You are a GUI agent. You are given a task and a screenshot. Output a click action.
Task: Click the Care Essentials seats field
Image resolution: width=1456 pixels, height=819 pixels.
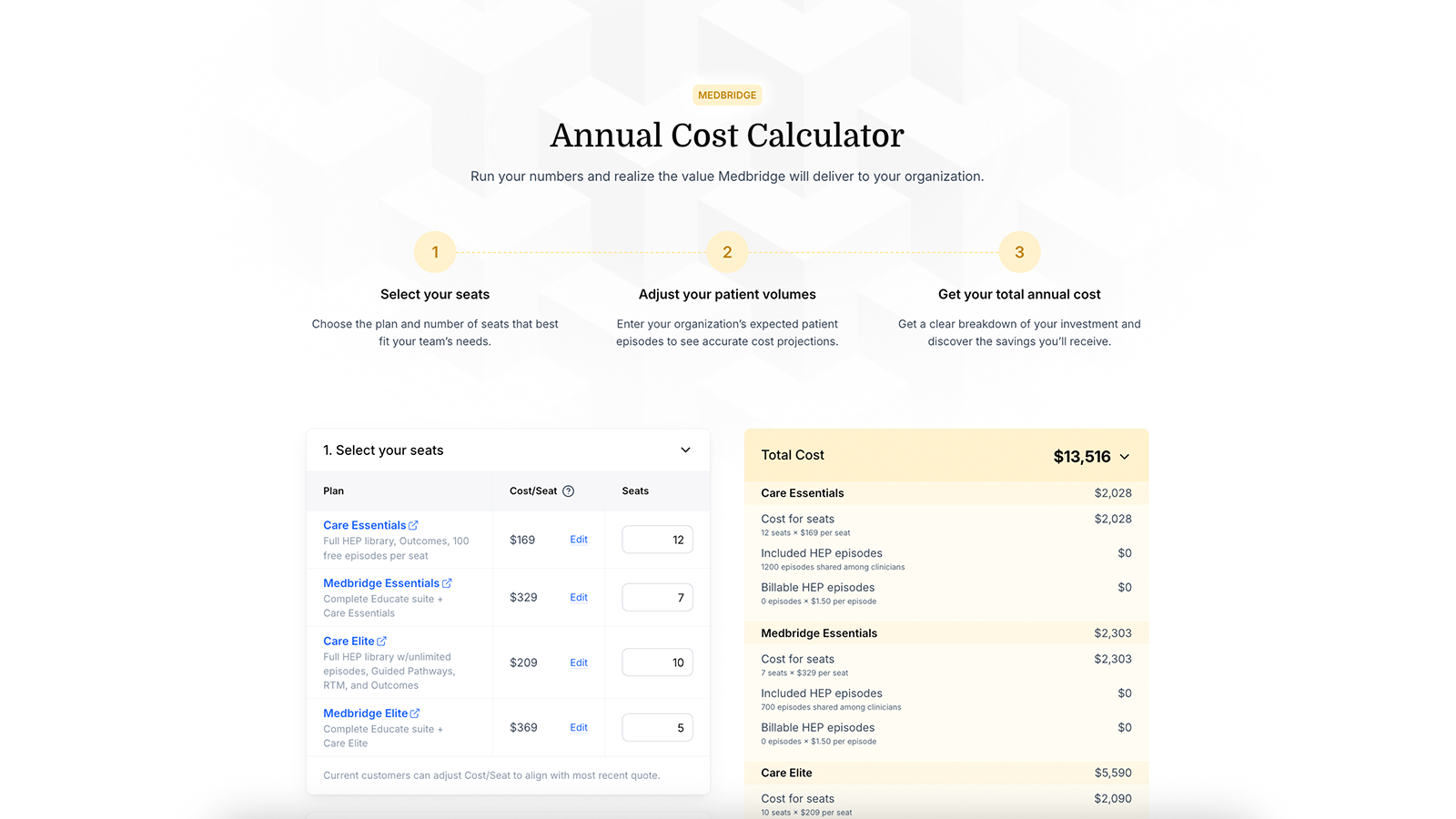tap(657, 540)
